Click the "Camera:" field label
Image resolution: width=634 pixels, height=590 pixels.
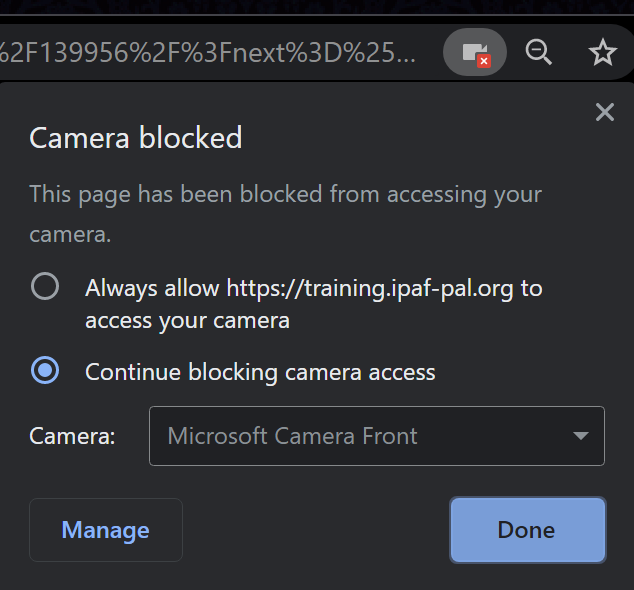click(72, 436)
